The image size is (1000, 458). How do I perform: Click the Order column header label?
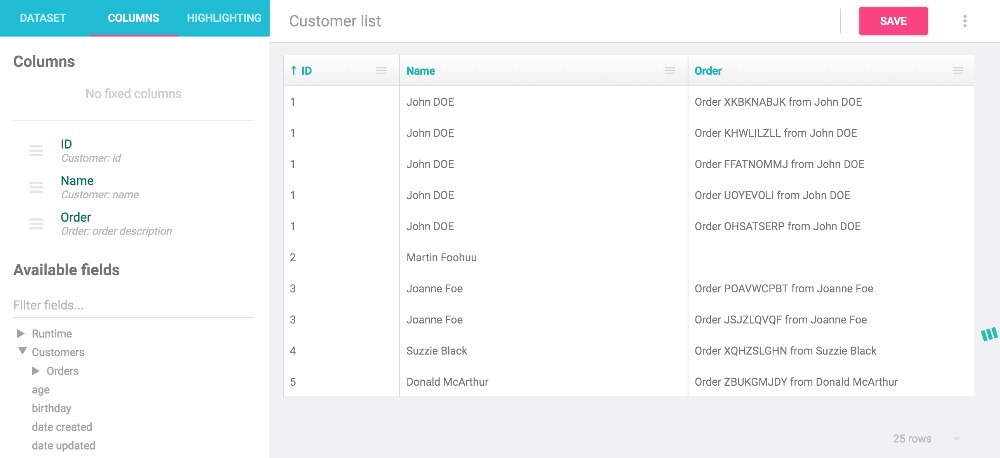click(x=708, y=71)
